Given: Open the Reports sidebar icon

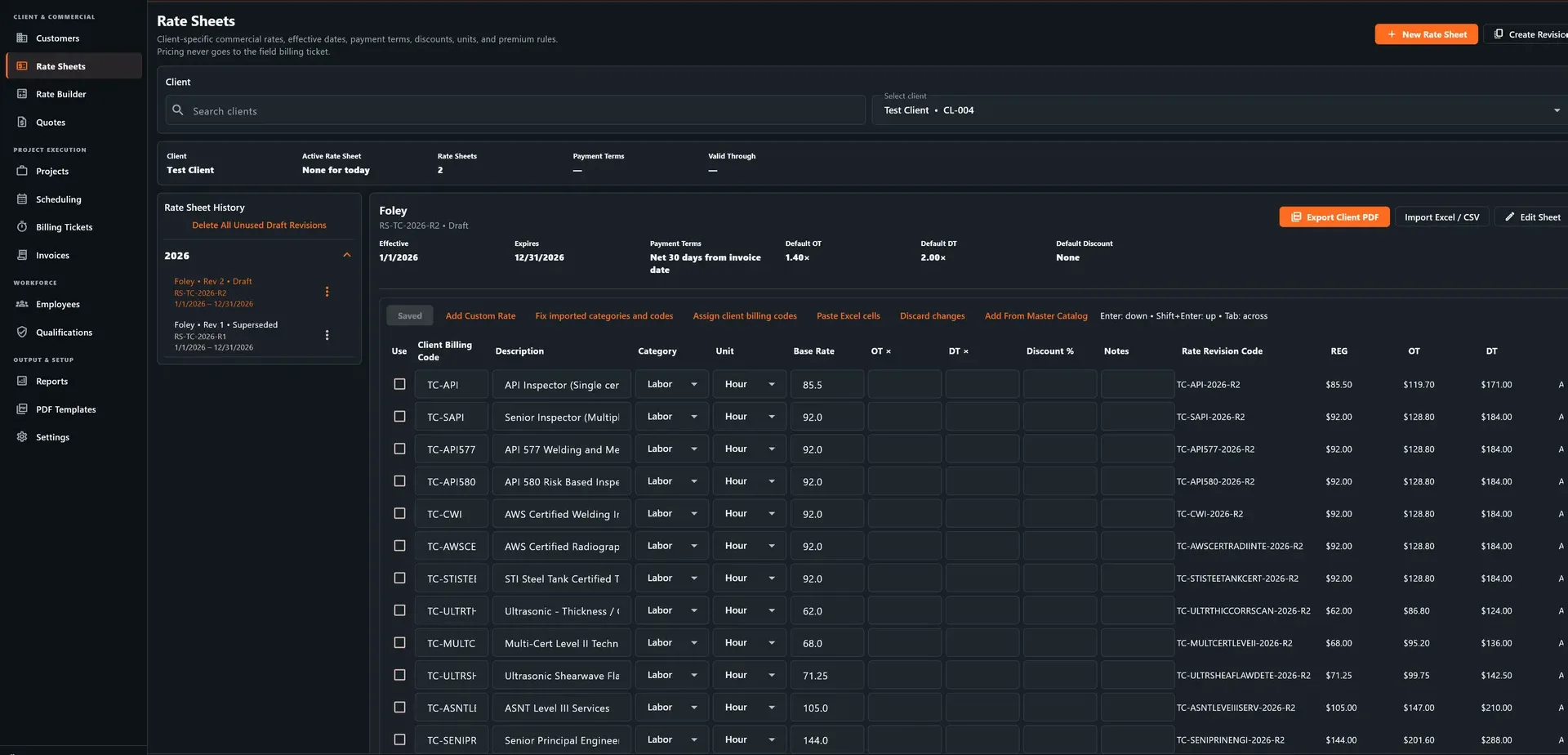Looking at the screenshot, I should 22,382.
